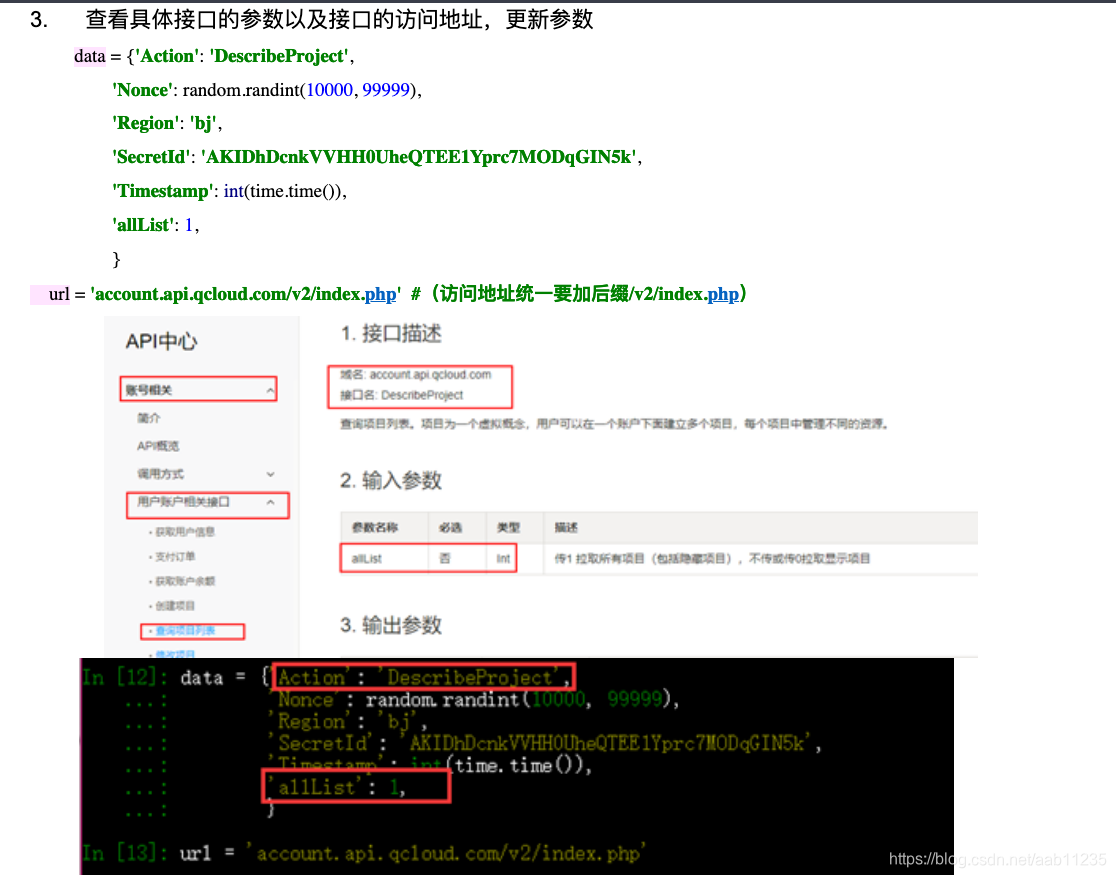Click the 'In [12]' terminal prompt
The height and width of the screenshot is (878, 1116).
coord(125,677)
